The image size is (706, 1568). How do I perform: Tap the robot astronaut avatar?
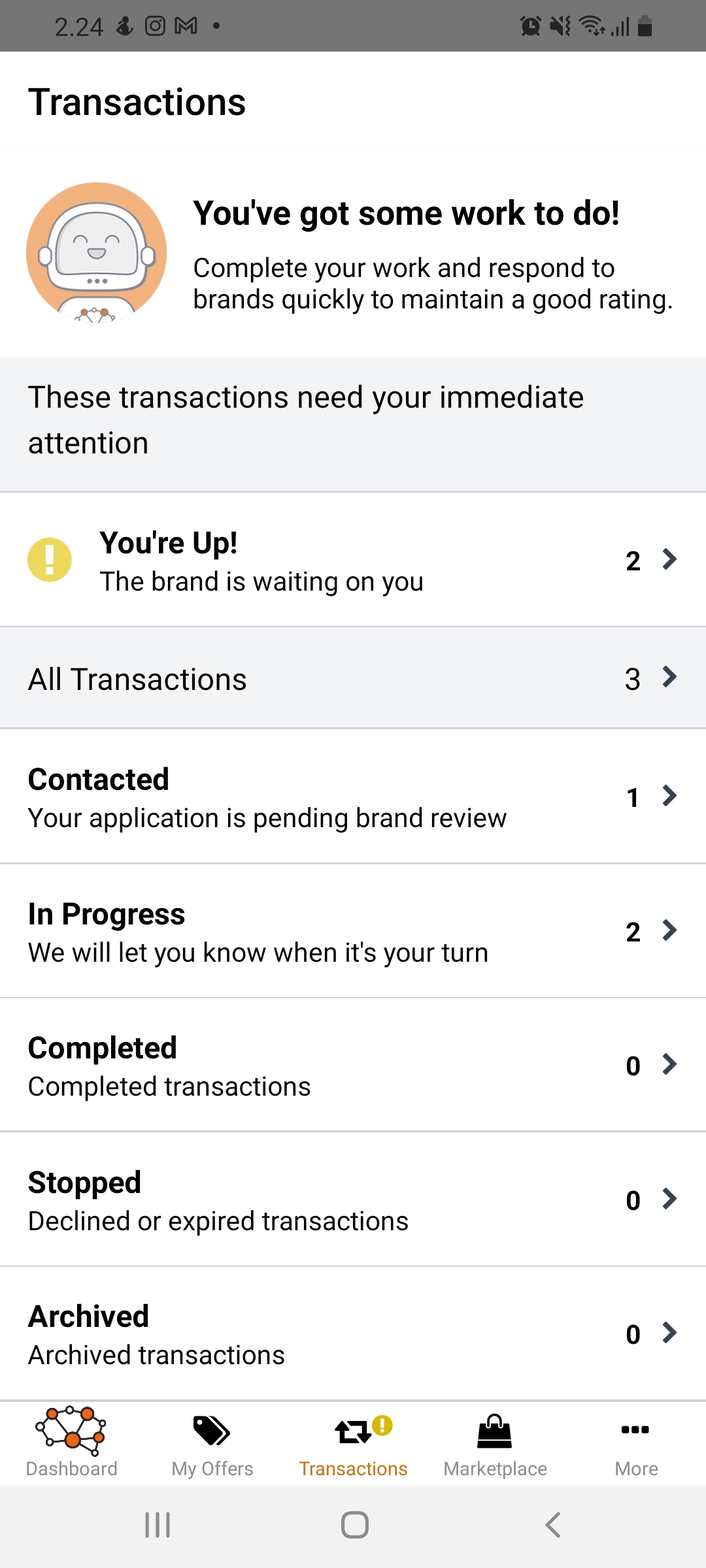(x=97, y=253)
